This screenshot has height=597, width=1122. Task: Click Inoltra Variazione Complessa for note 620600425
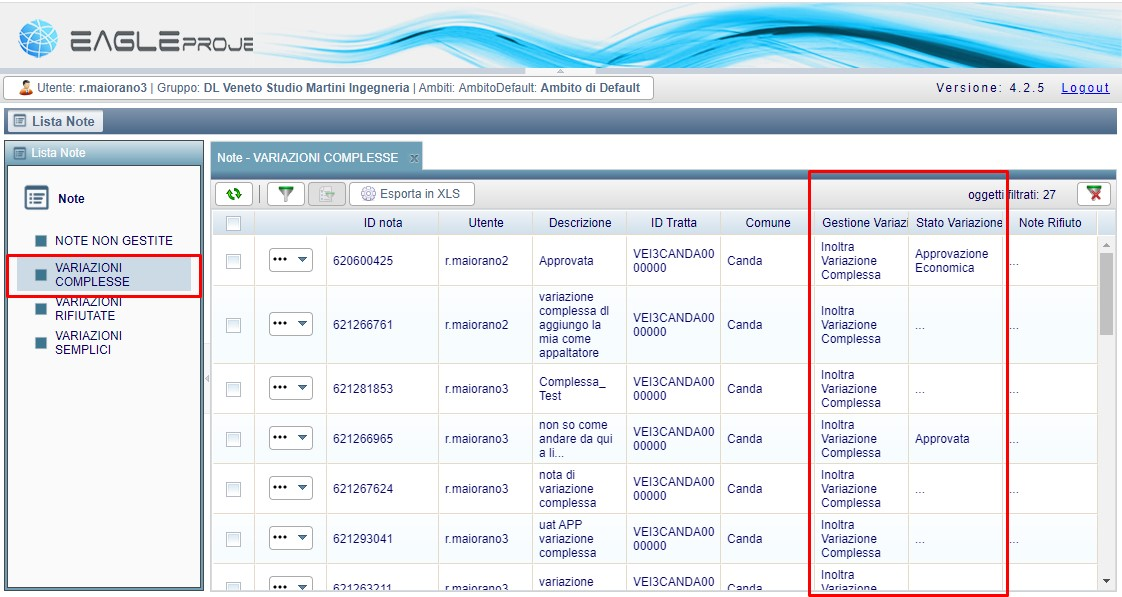[x=850, y=261]
